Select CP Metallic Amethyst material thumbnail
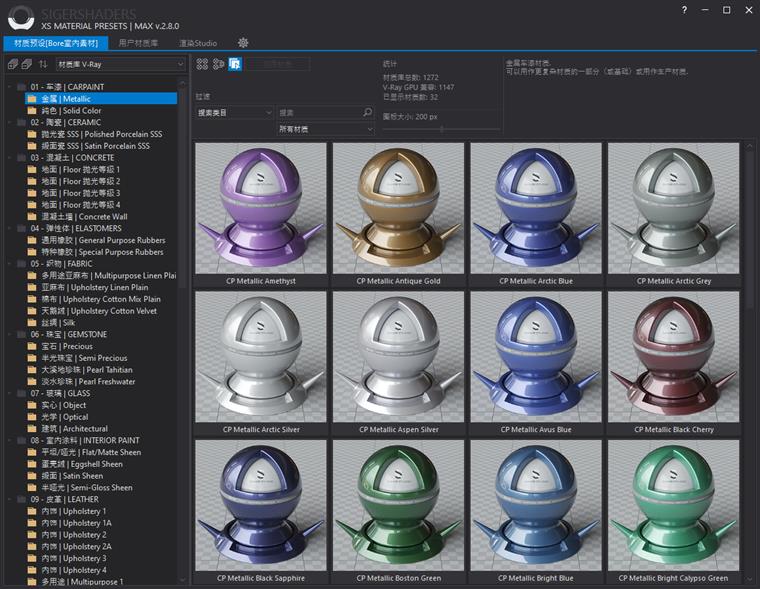Screen dimensions: 760x589 pyautogui.click(x=261, y=208)
